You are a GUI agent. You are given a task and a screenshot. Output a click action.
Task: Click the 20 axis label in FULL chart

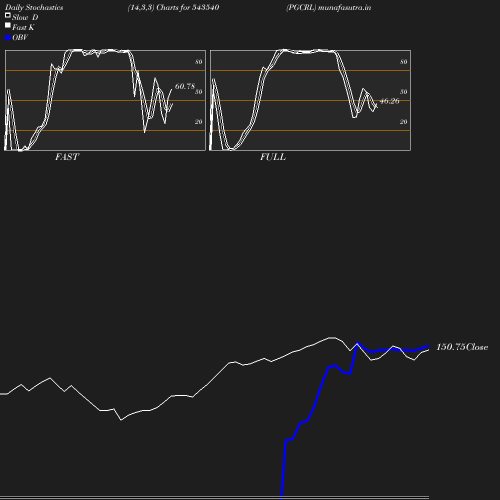pyautogui.click(x=404, y=122)
